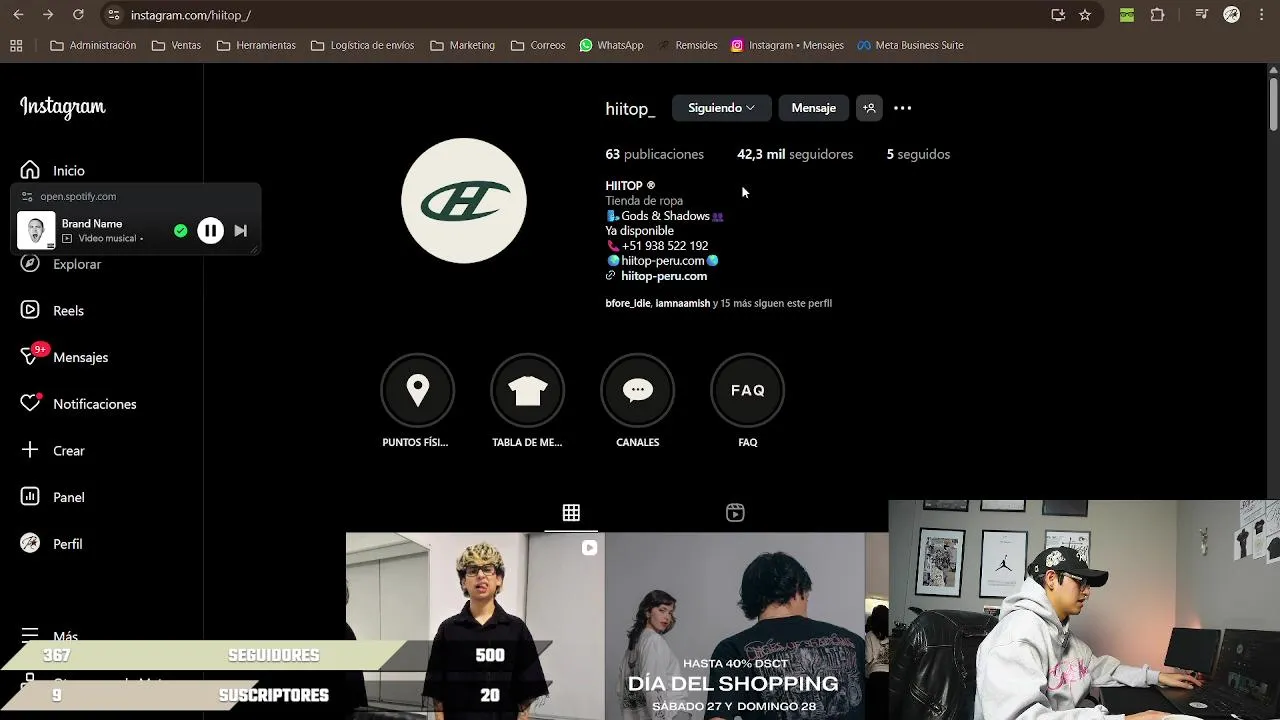Open the WhatsApp bookmark
1280x720 pixels.
[x=611, y=45]
